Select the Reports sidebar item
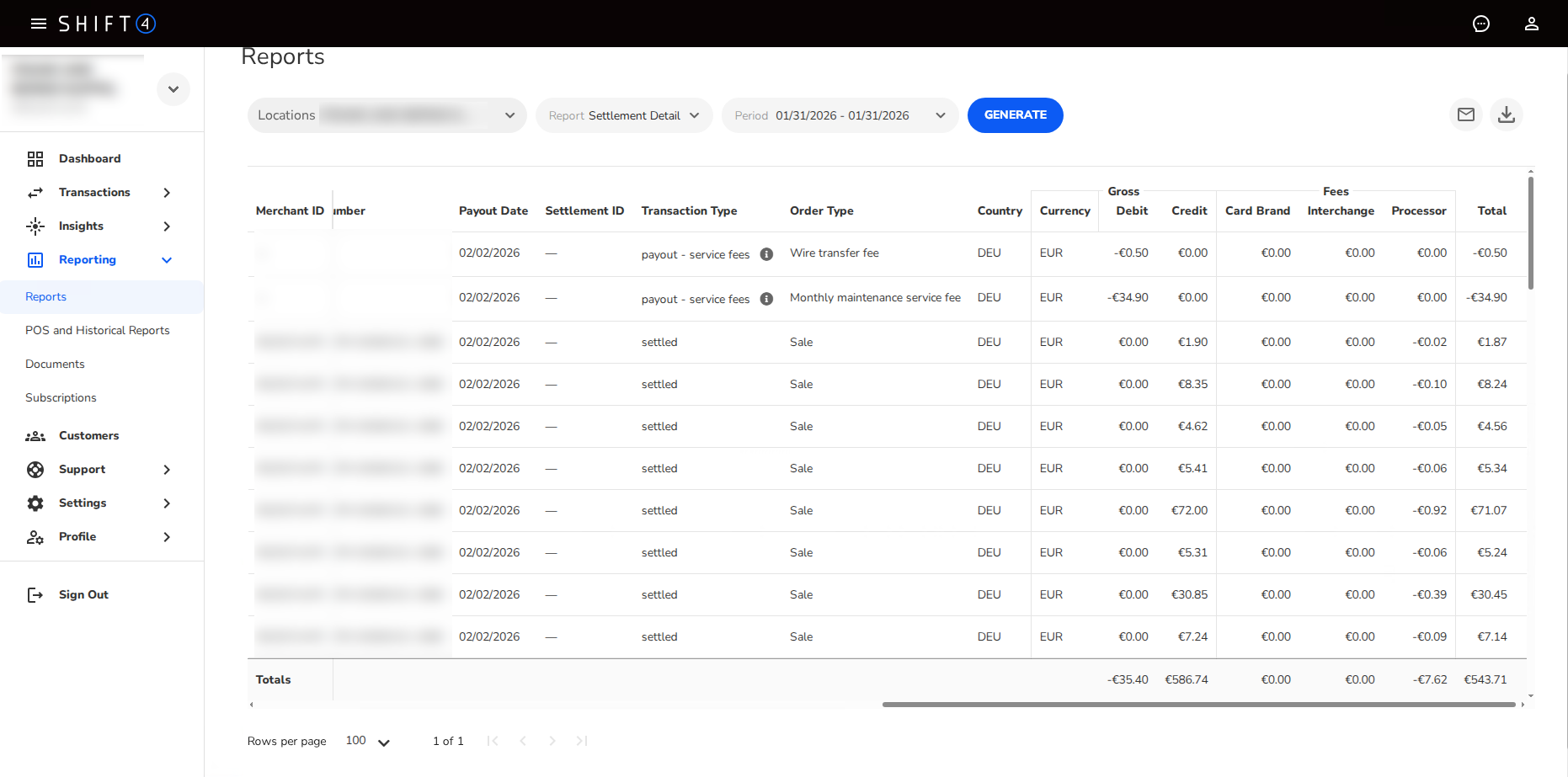This screenshot has width=1568, height=777. (102, 296)
